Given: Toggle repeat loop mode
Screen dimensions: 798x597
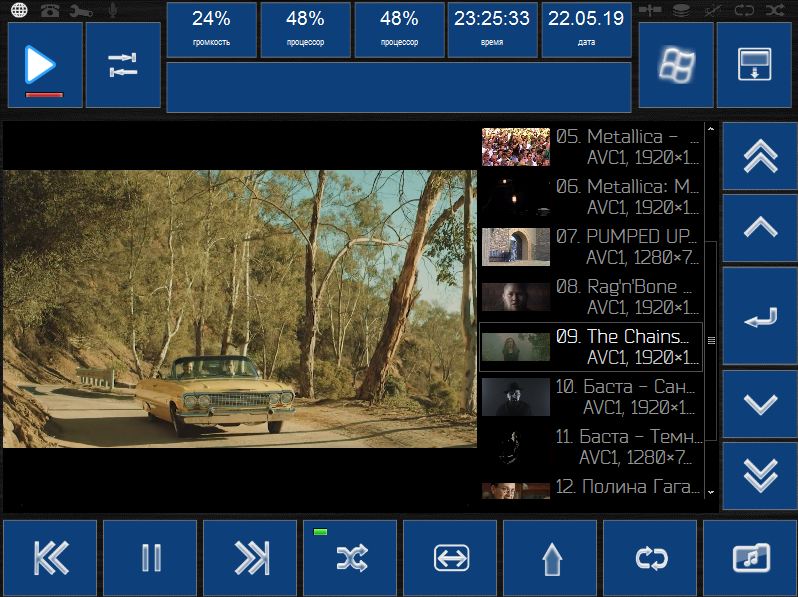Looking at the screenshot, I should [x=650, y=558].
